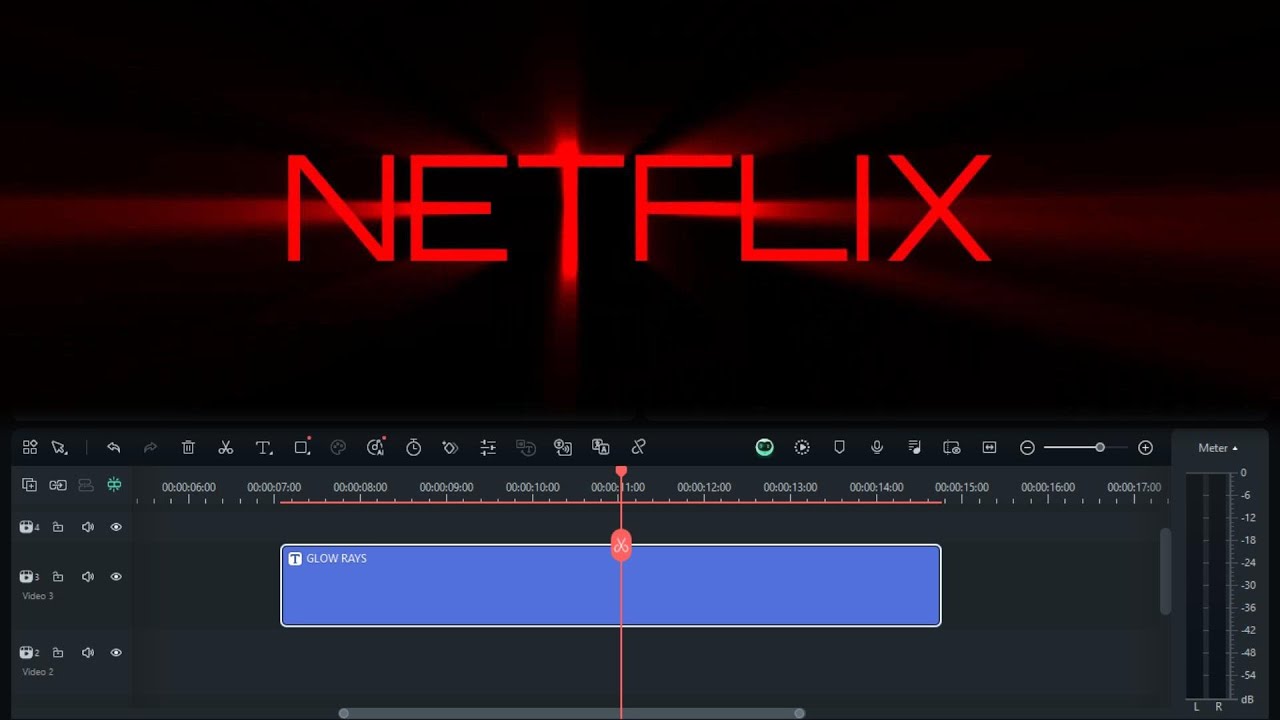Open the Text tool in toolbar
1280x720 pixels.
tap(264, 447)
